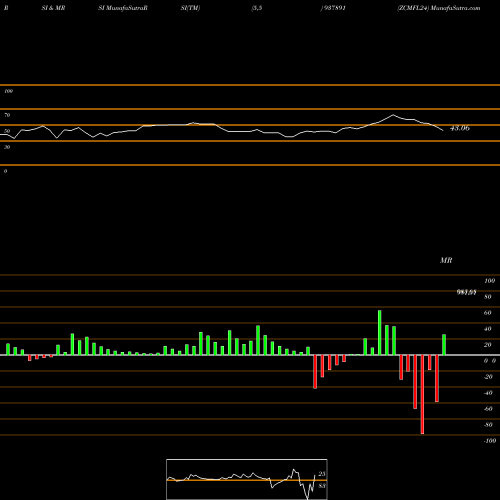This screenshot has width=500, height=500.
Task: Click the RSI line peak near 70
Action: click(393, 115)
